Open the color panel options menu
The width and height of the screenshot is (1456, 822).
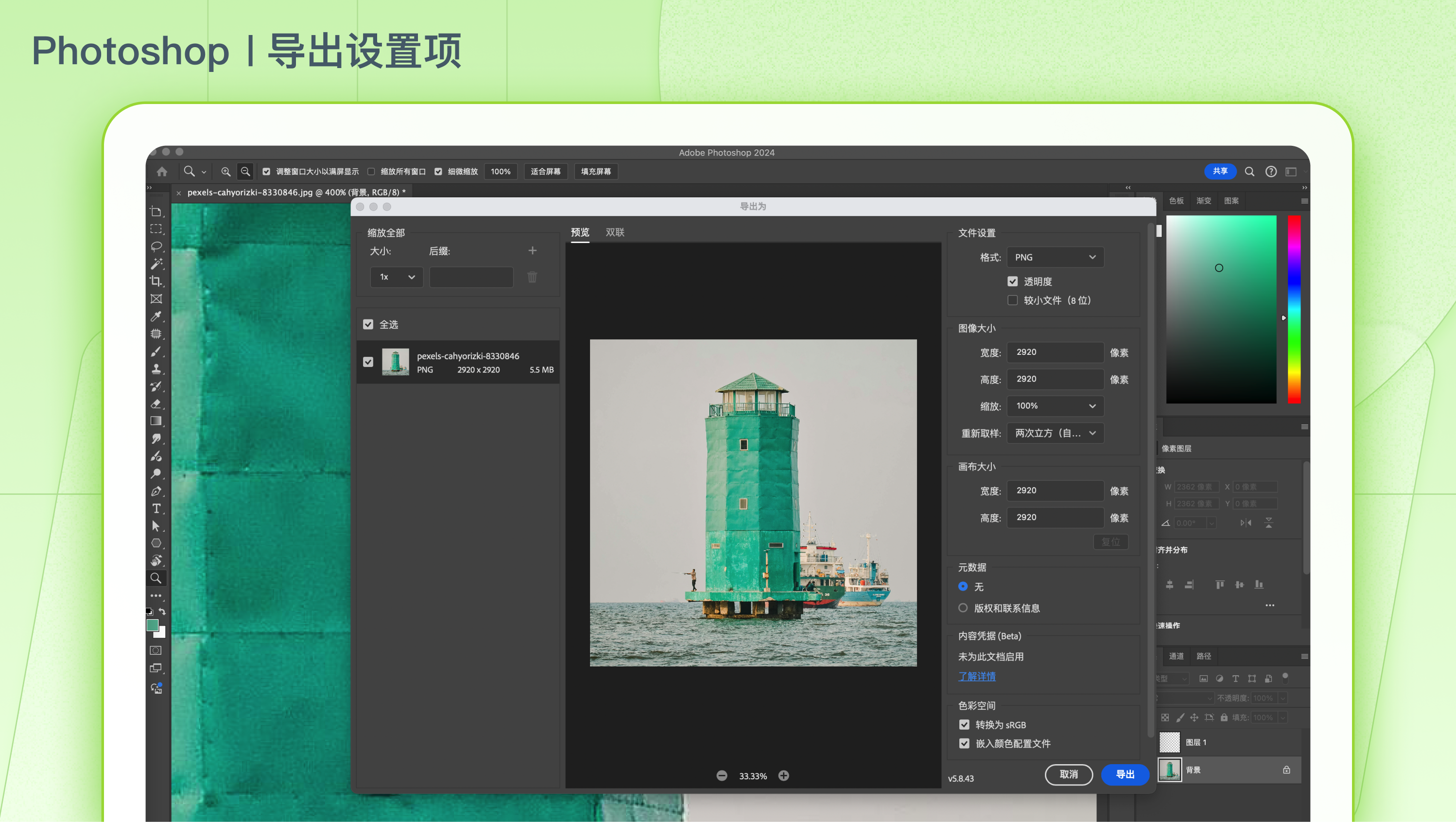pos(1304,201)
